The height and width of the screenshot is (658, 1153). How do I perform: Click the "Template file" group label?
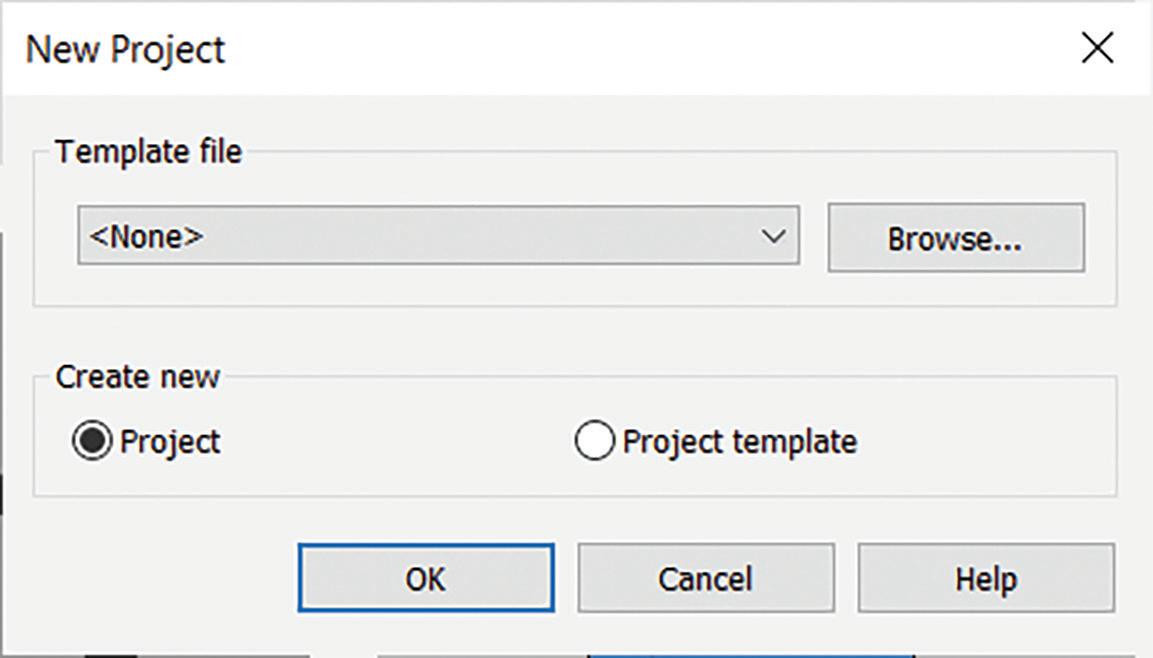tap(148, 152)
